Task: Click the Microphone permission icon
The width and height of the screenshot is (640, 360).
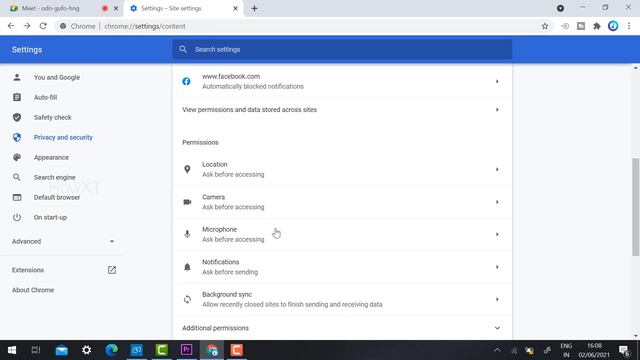Action: [187, 234]
